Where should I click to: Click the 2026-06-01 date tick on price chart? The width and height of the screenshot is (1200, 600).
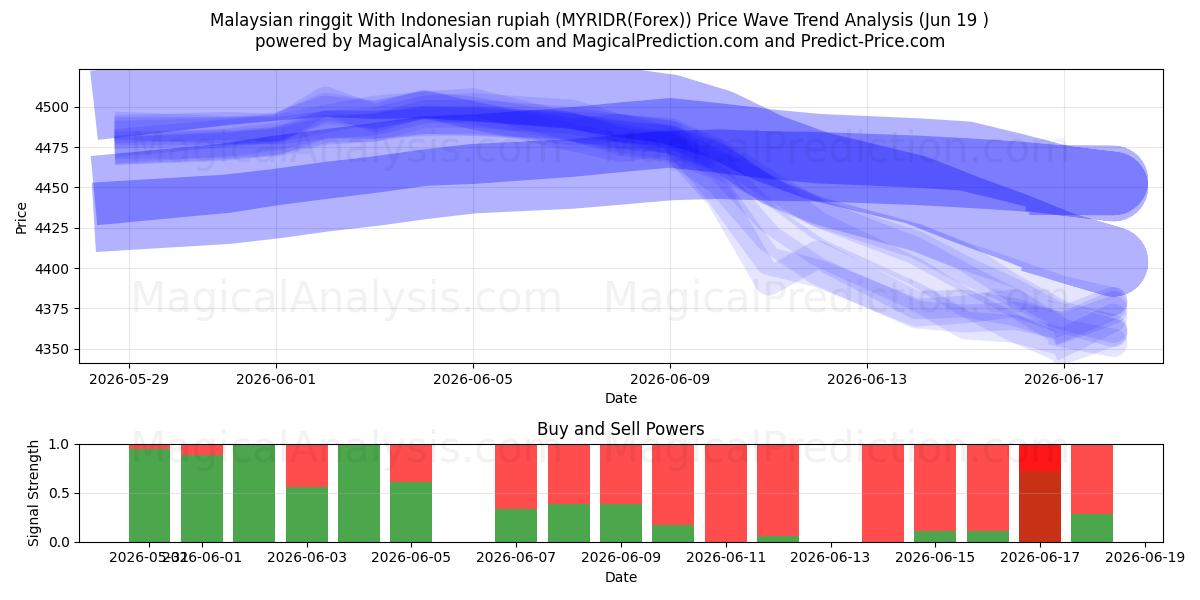(x=276, y=378)
